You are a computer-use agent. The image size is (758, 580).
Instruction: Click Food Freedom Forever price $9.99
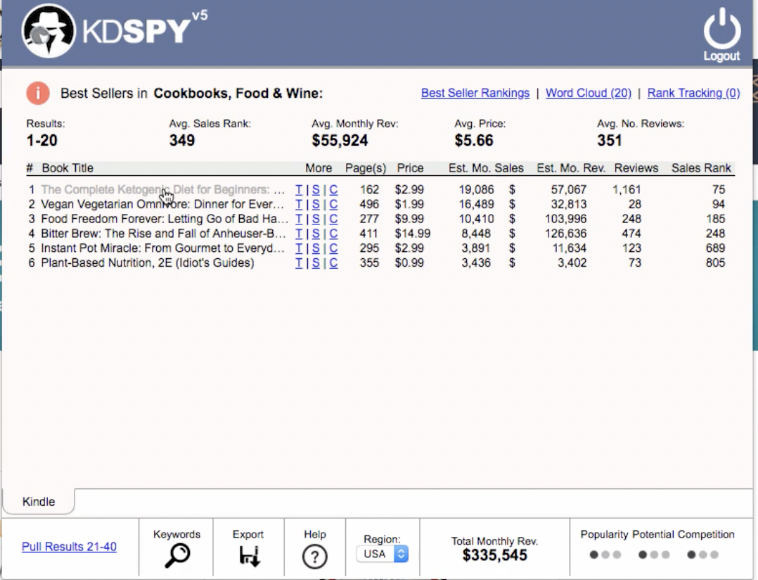coord(409,219)
